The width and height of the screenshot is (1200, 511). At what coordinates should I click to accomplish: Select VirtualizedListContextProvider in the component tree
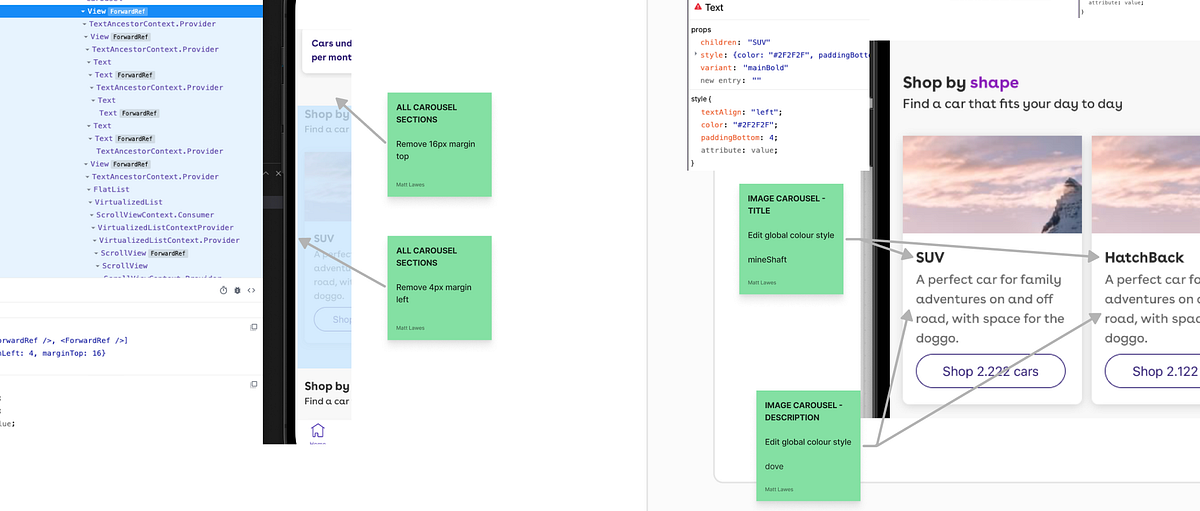coord(165,228)
